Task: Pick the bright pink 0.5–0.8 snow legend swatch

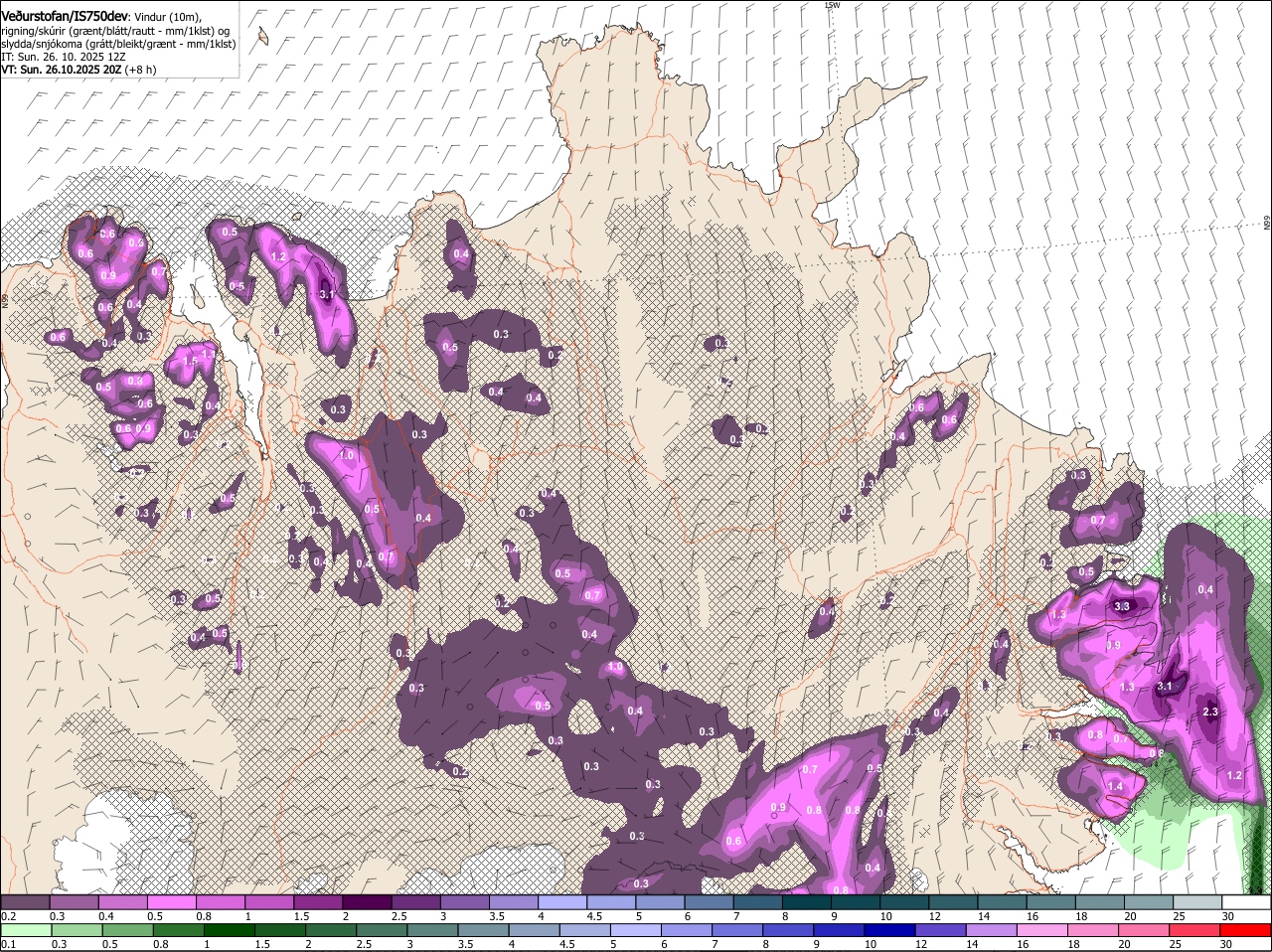Action: pos(171,902)
